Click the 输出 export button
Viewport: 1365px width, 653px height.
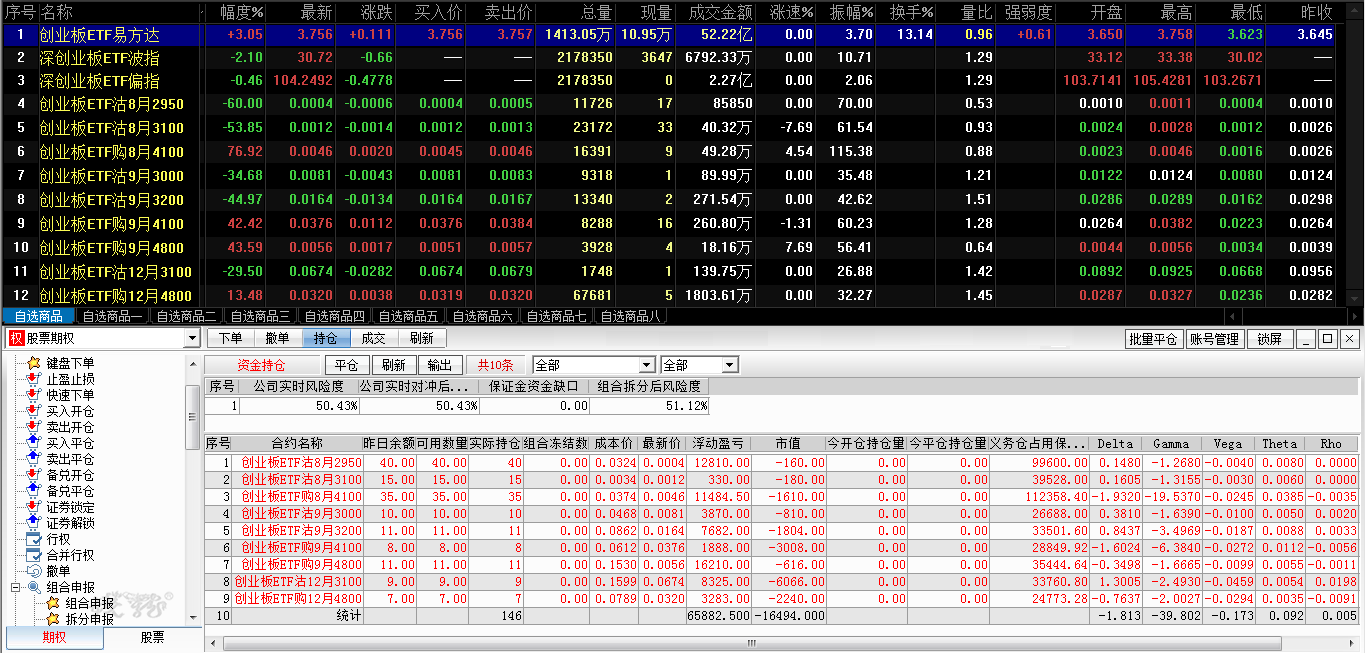[x=439, y=365]
